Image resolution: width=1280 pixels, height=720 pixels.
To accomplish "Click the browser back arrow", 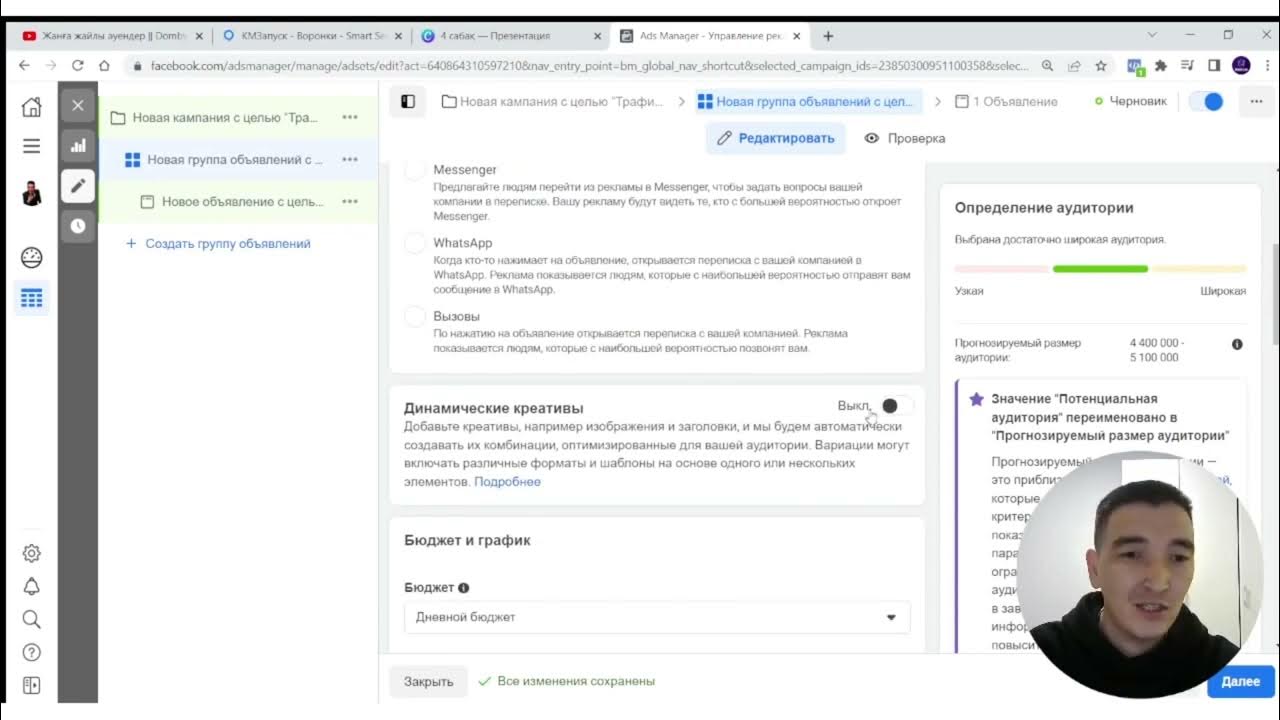I will [25, 65].
